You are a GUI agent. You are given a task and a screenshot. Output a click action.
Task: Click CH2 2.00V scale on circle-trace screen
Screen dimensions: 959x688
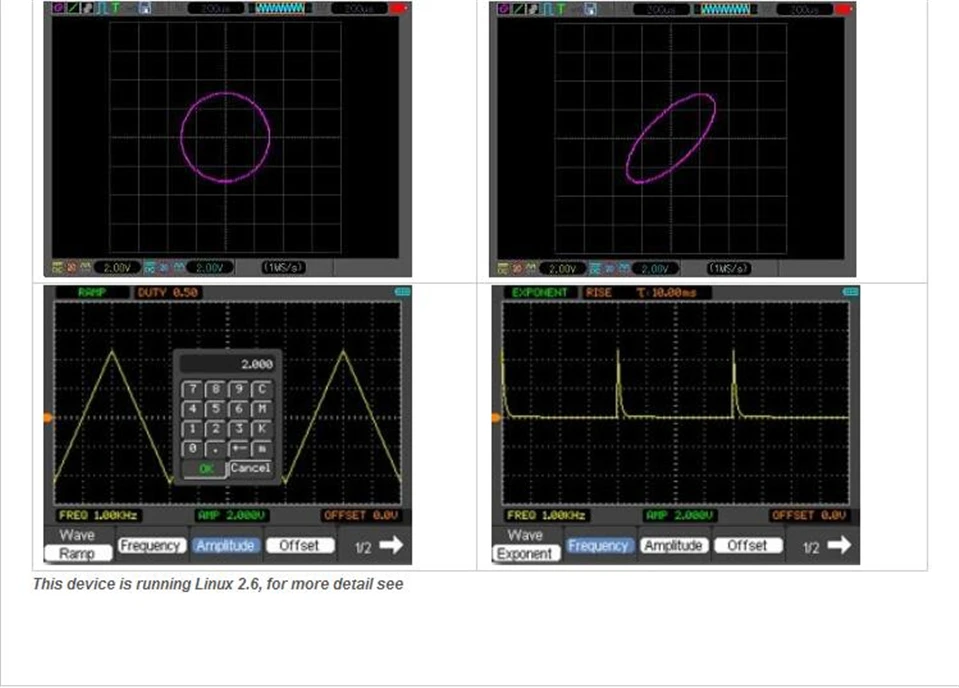pyautogui.click(x=209, y=268)
